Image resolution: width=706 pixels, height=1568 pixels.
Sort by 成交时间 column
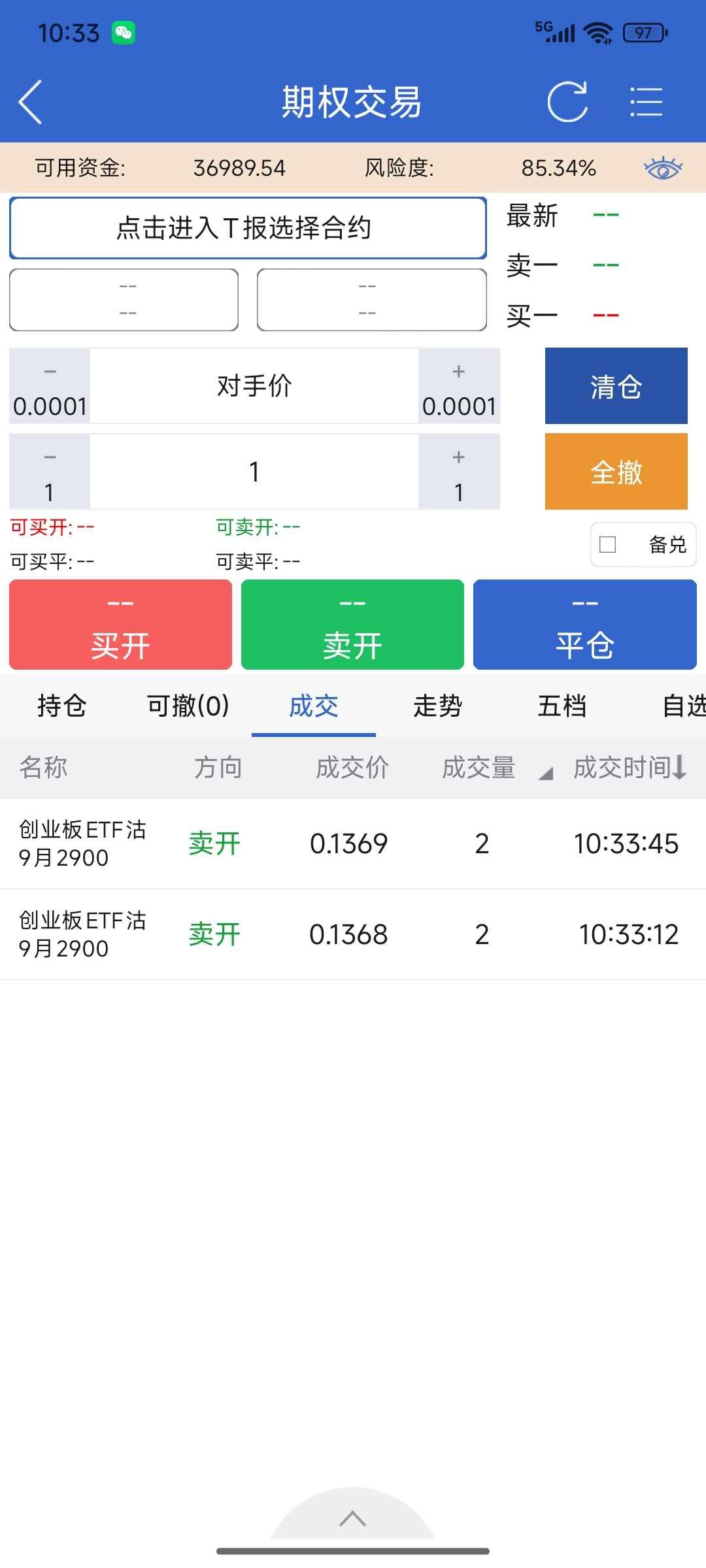629,768
